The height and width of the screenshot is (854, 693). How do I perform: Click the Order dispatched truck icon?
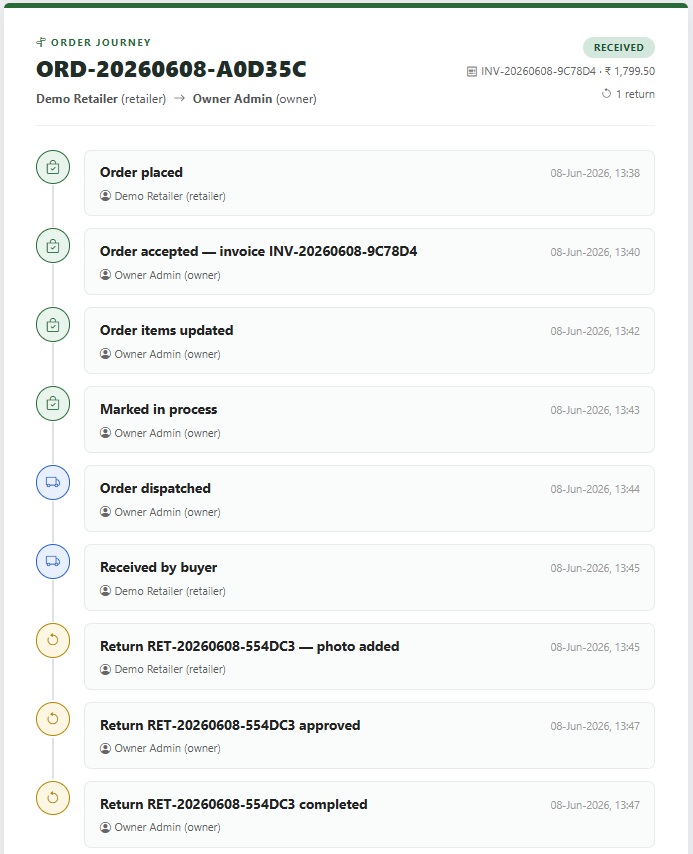[53, 483]
